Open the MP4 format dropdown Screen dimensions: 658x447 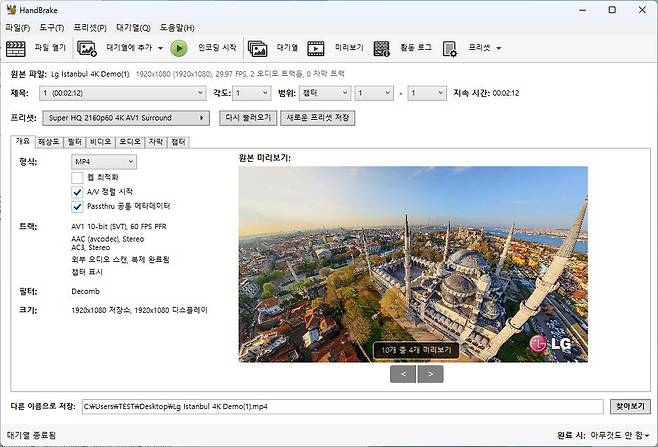click(x=104, y=162)
